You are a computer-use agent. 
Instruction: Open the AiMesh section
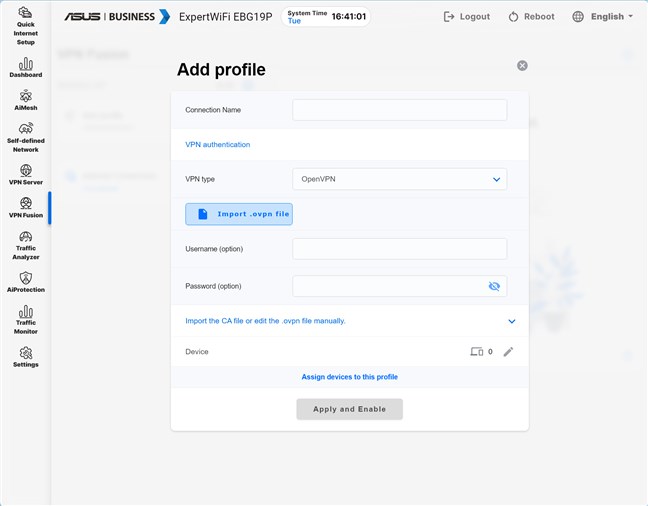click(26, 100)
